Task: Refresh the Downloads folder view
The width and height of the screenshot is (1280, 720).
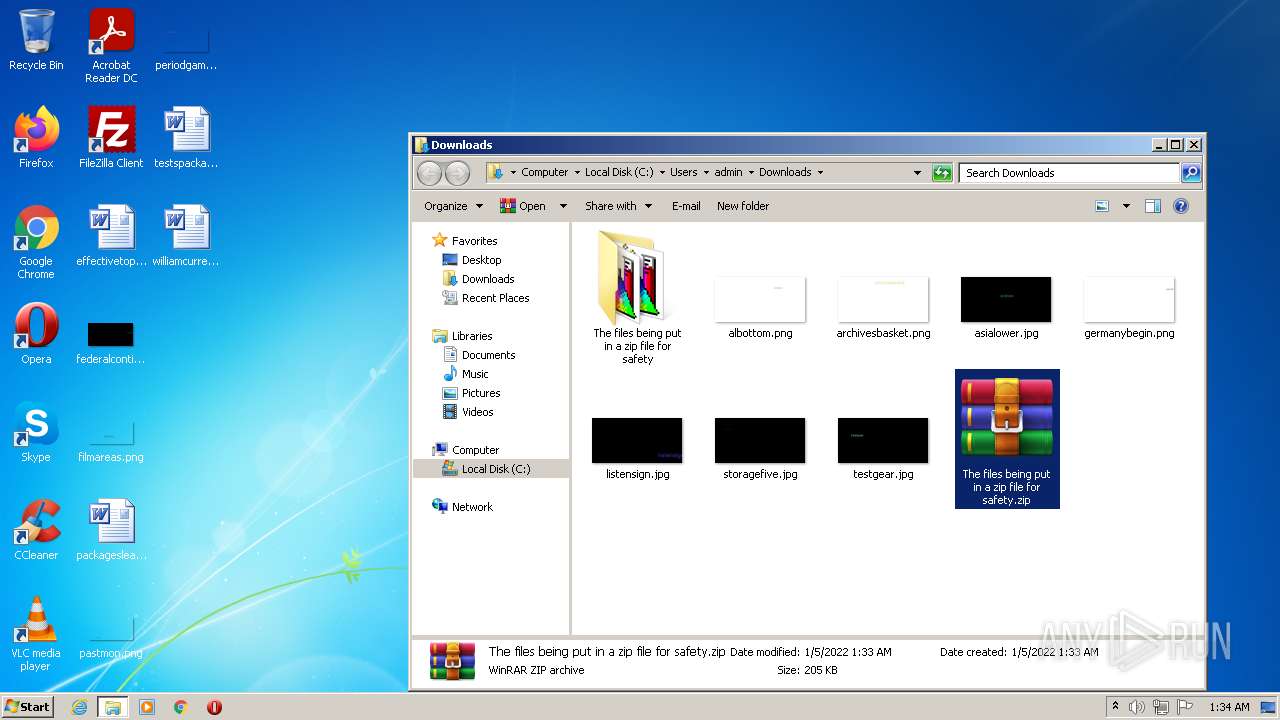Action: pyautogui.click(x=942, y=173)
